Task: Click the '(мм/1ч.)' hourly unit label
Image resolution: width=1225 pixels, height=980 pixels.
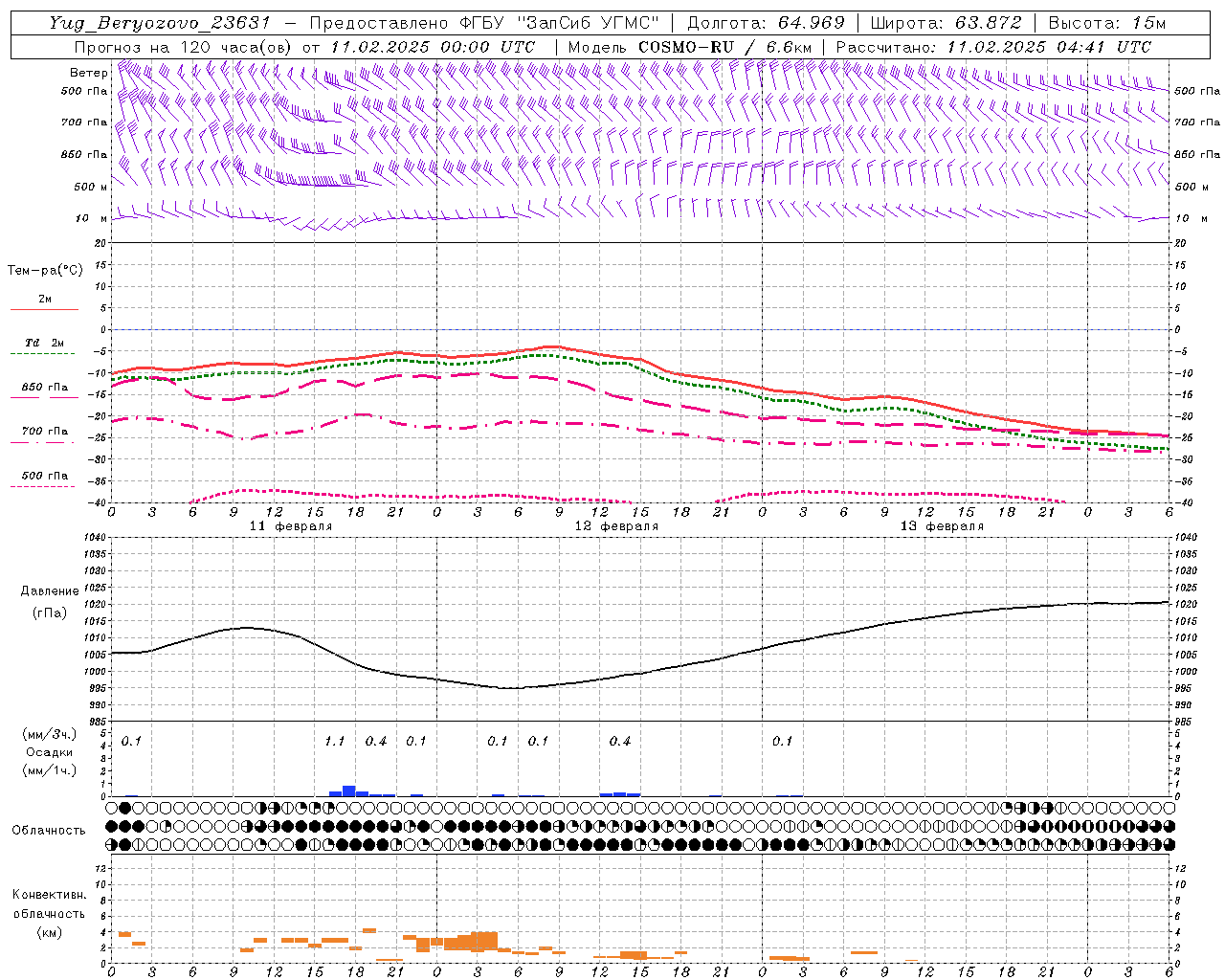Action: 50,770
